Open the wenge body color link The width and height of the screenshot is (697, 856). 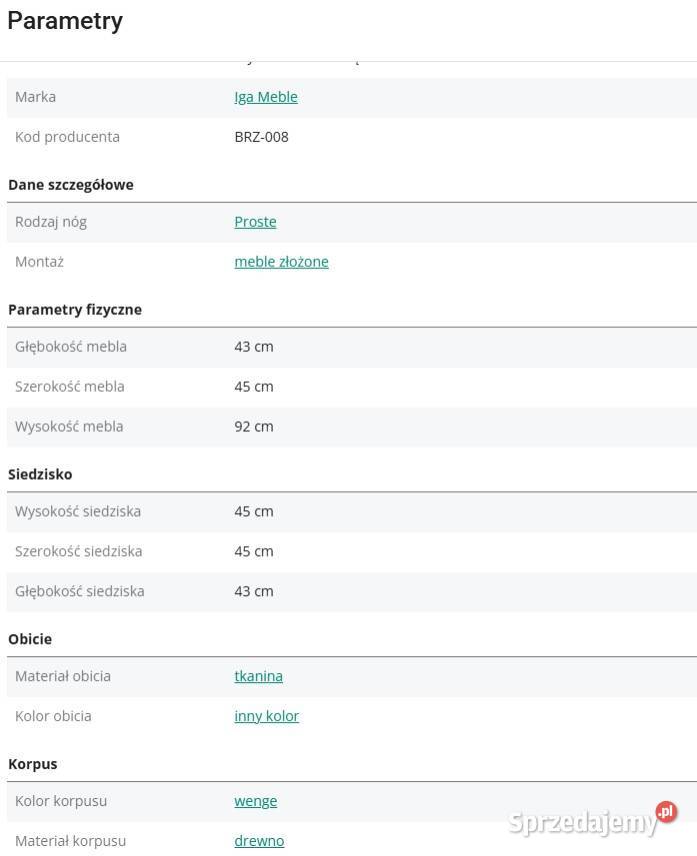(255, 801)
